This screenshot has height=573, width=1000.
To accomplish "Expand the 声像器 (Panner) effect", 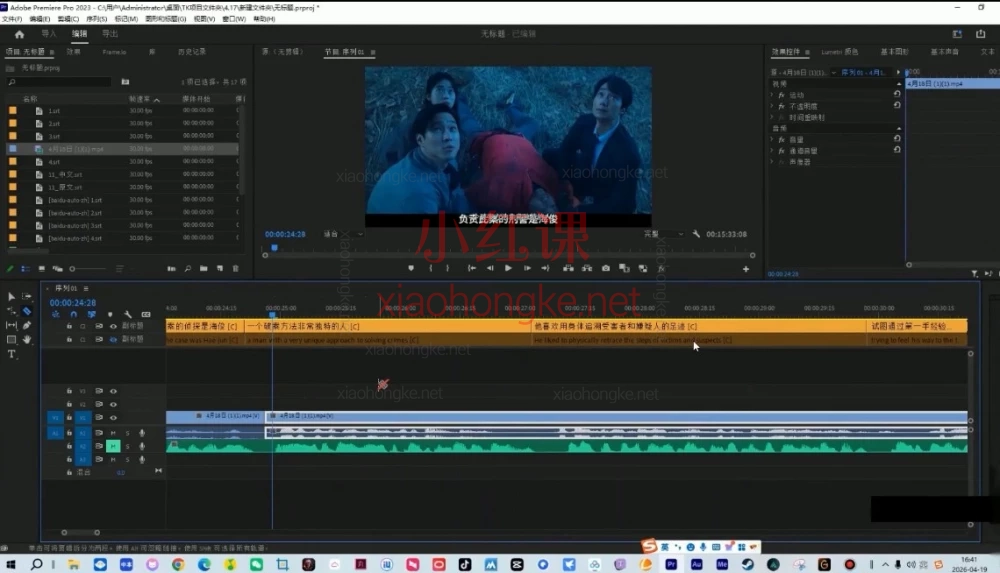I will coord(772,162).
